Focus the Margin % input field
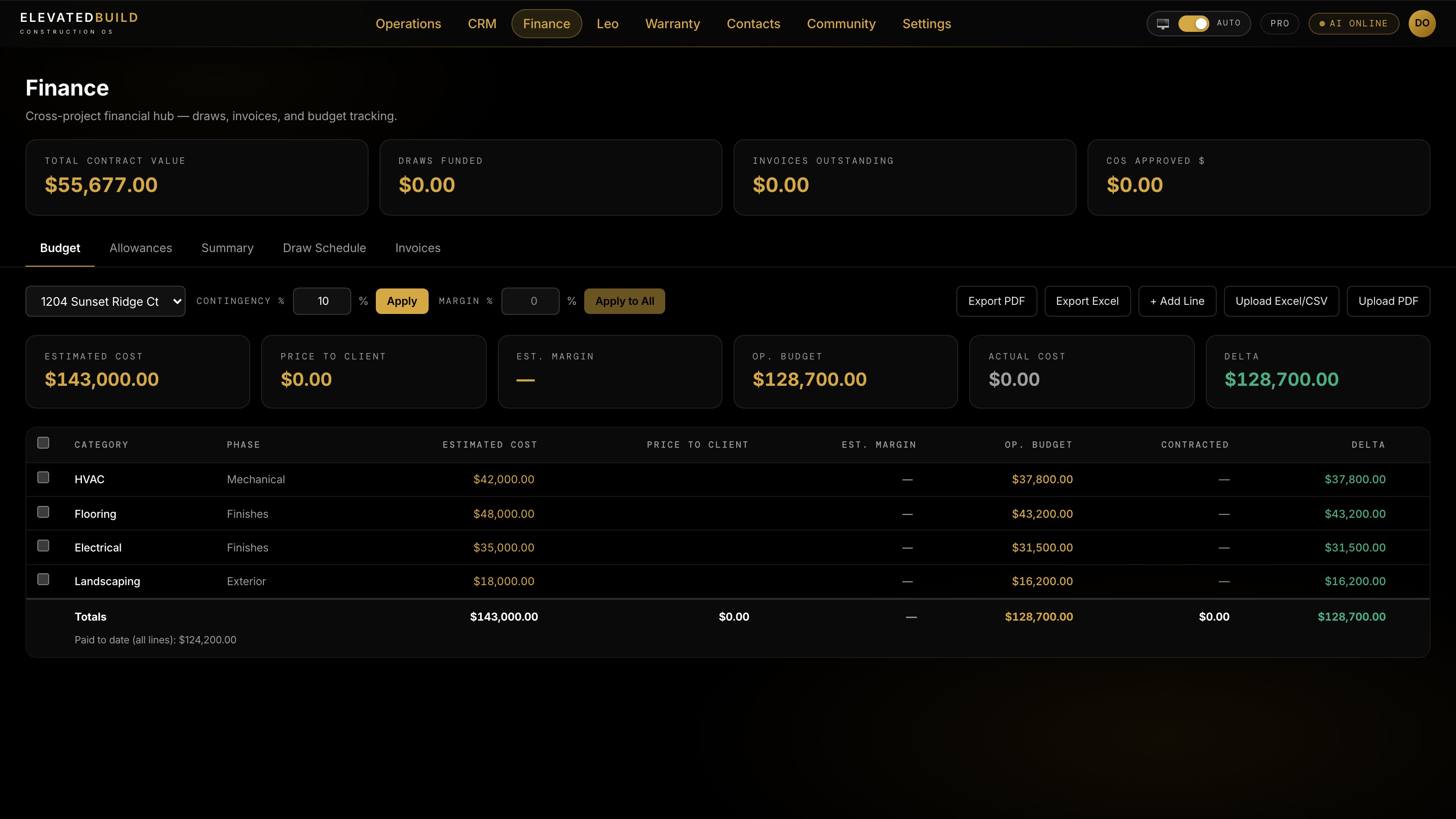Screen dimensions: 1456x819 pos(530,301)
